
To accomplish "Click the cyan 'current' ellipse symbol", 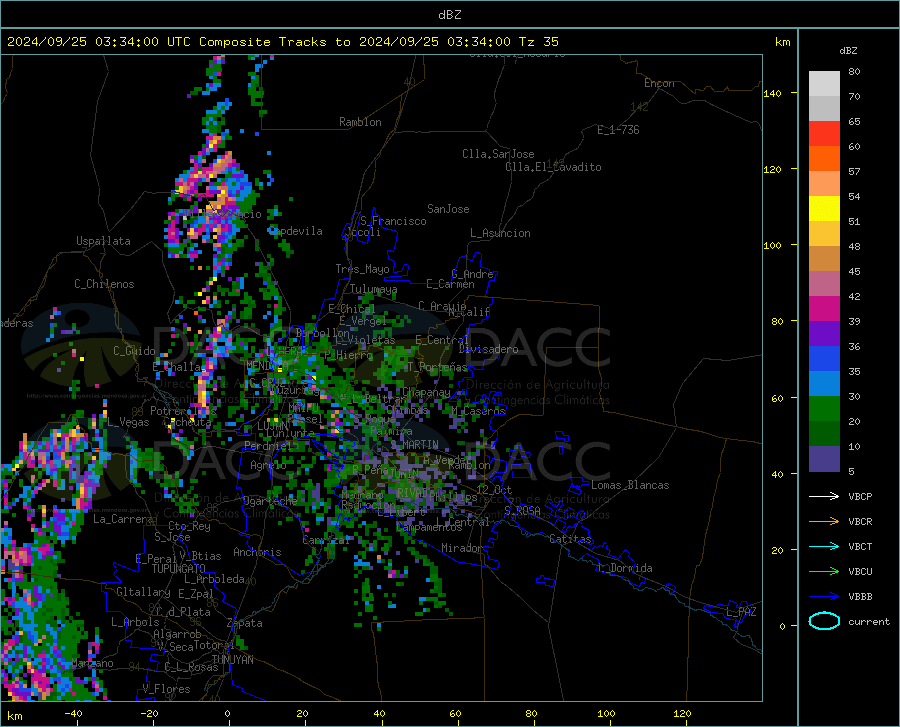I will click(x=824, y=621).
